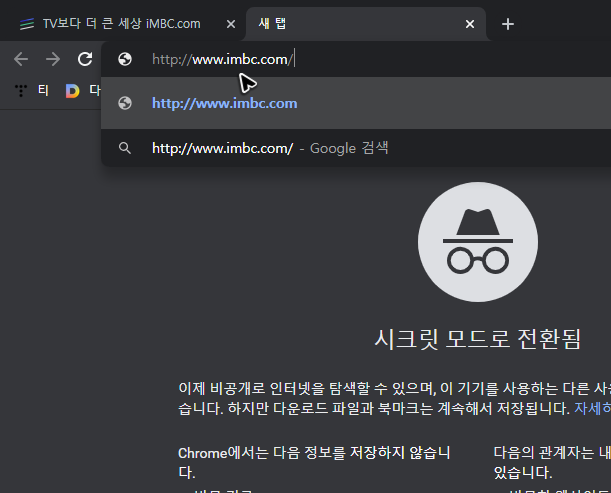The height and width of the screenshot is (493, 611).
Task: Open the 자세히 learn more link
Action: tap(592, 408)
